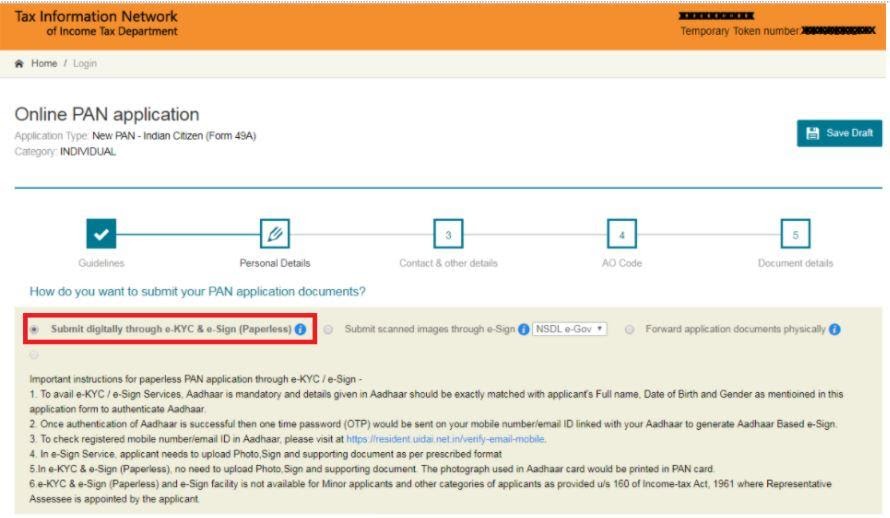The width and height of the screenshot is (890, 518).
Task: Click info icon beside Forward application documents physically
Action: click(x=835, y=329)
